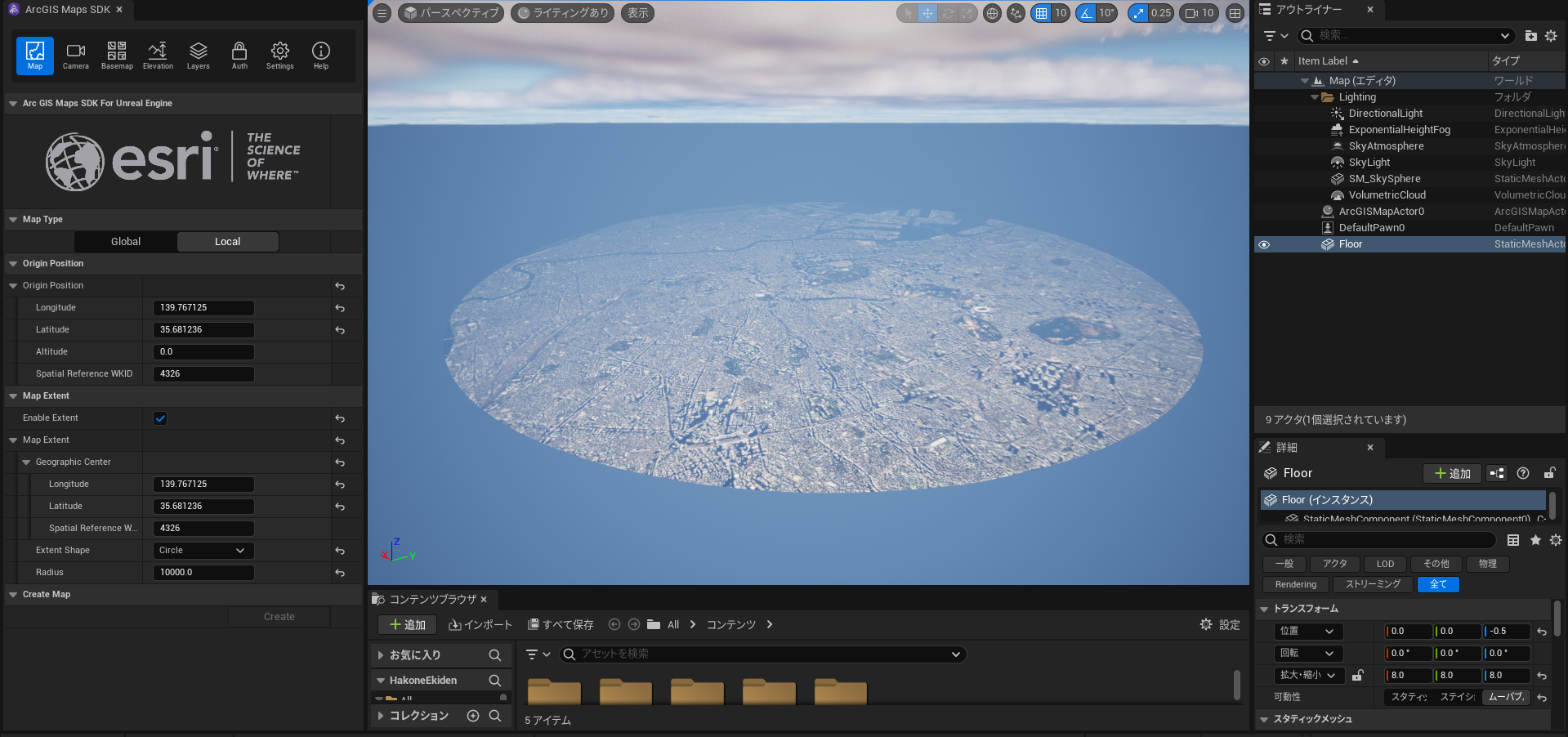Open the 位置 location type dropdown

click(x=1308, y=632)
